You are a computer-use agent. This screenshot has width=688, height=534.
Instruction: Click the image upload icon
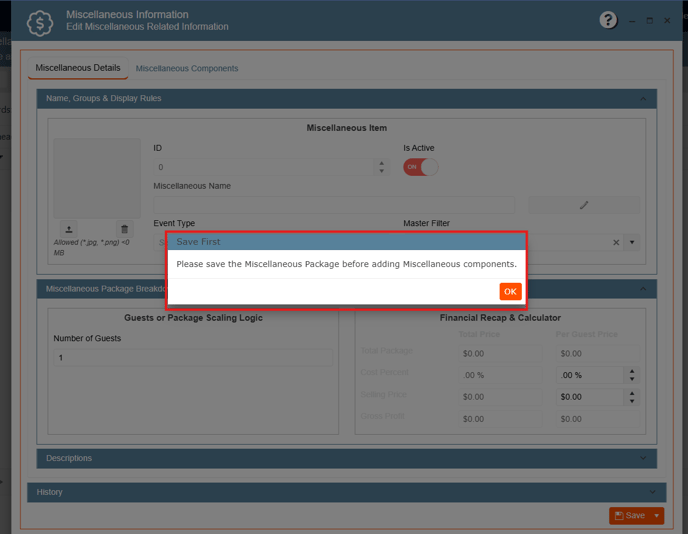tap(69, 229)
